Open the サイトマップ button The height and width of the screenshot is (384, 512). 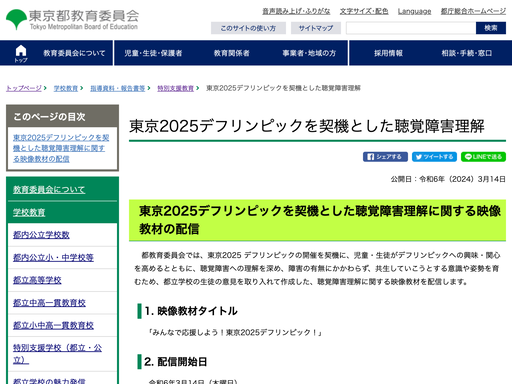(316, 28)
